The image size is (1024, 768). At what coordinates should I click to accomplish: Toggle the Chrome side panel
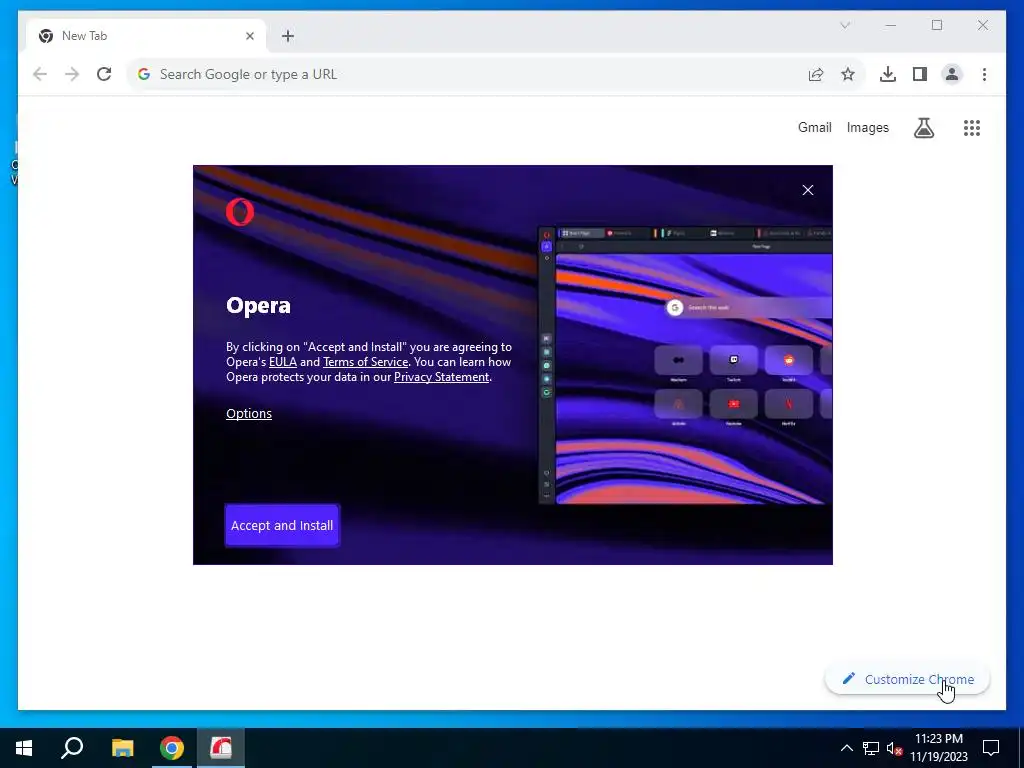click(x=920, y=74)
